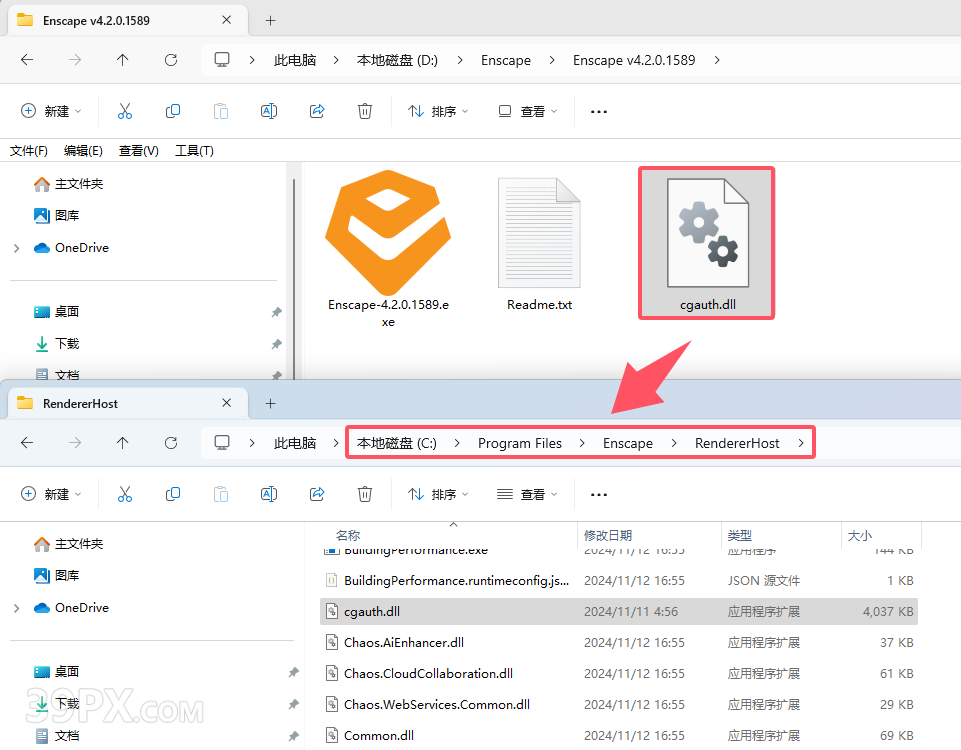Sort files by 修改日期 column header
Viewport: 961px width, 750px height.
coord(608,535)
